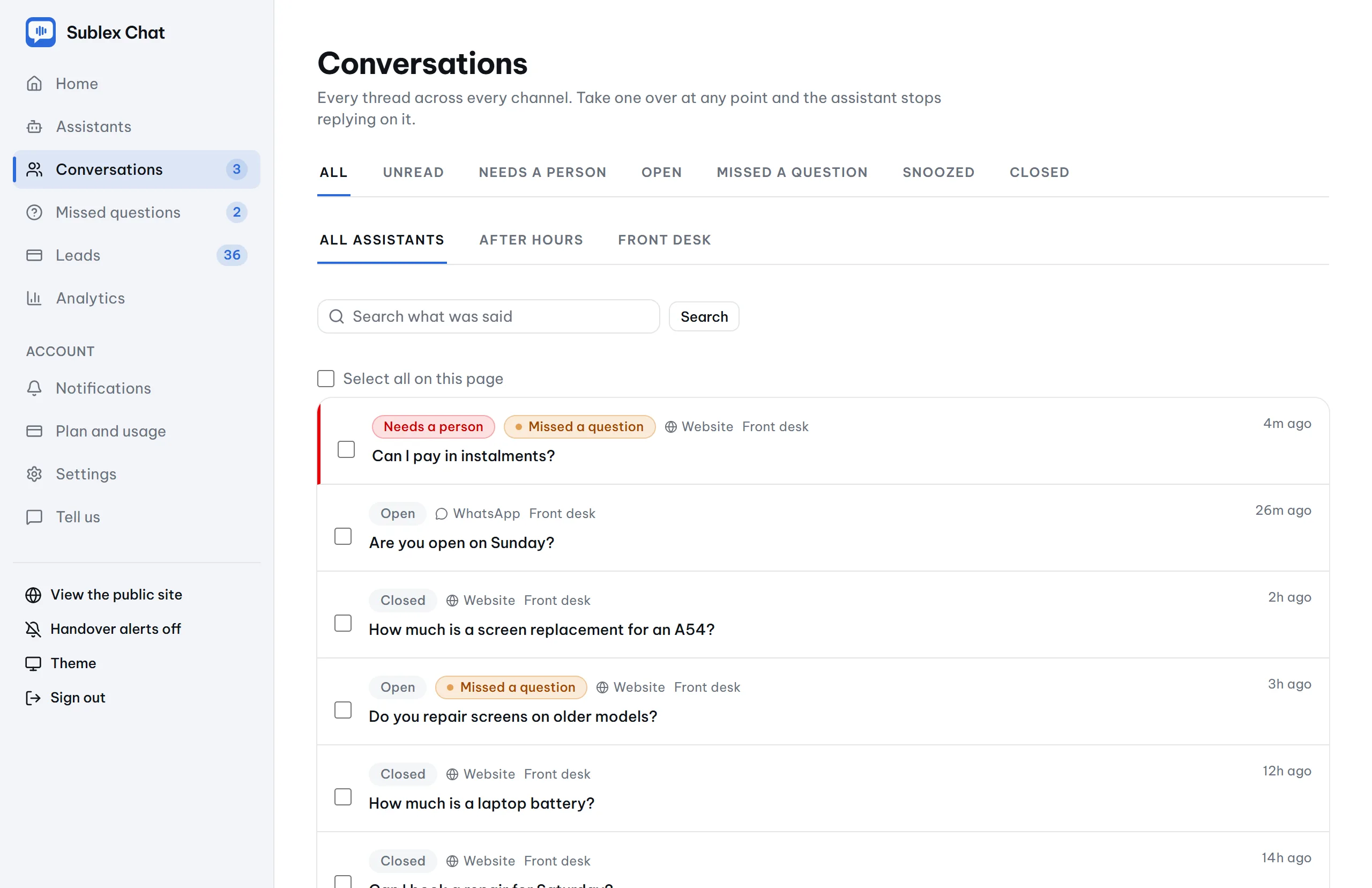Show the Open conversations tab

click(x=661, y=173)
